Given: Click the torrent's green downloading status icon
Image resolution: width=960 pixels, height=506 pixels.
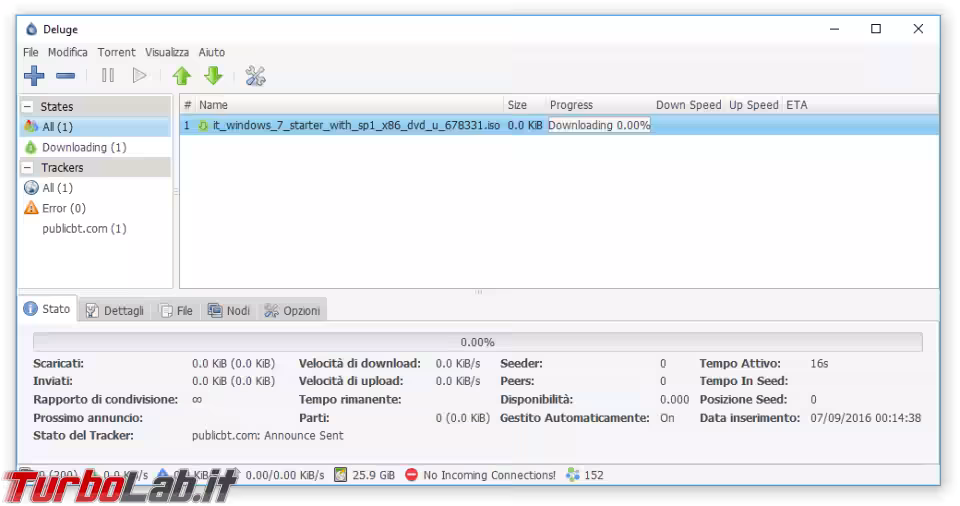Looking at the screenshot, I should pos(203,126).
